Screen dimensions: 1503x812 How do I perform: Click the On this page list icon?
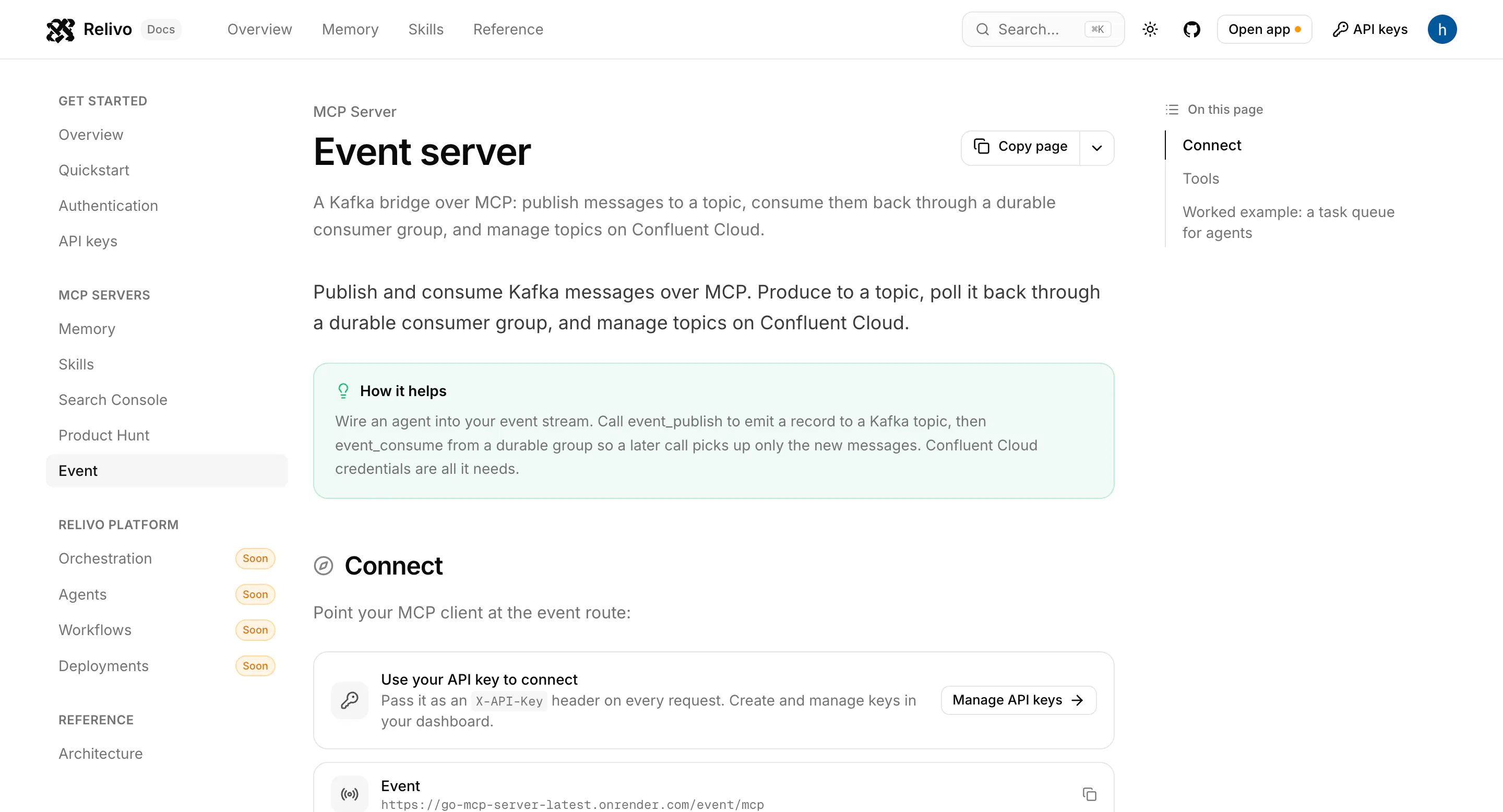point(1172,110)
